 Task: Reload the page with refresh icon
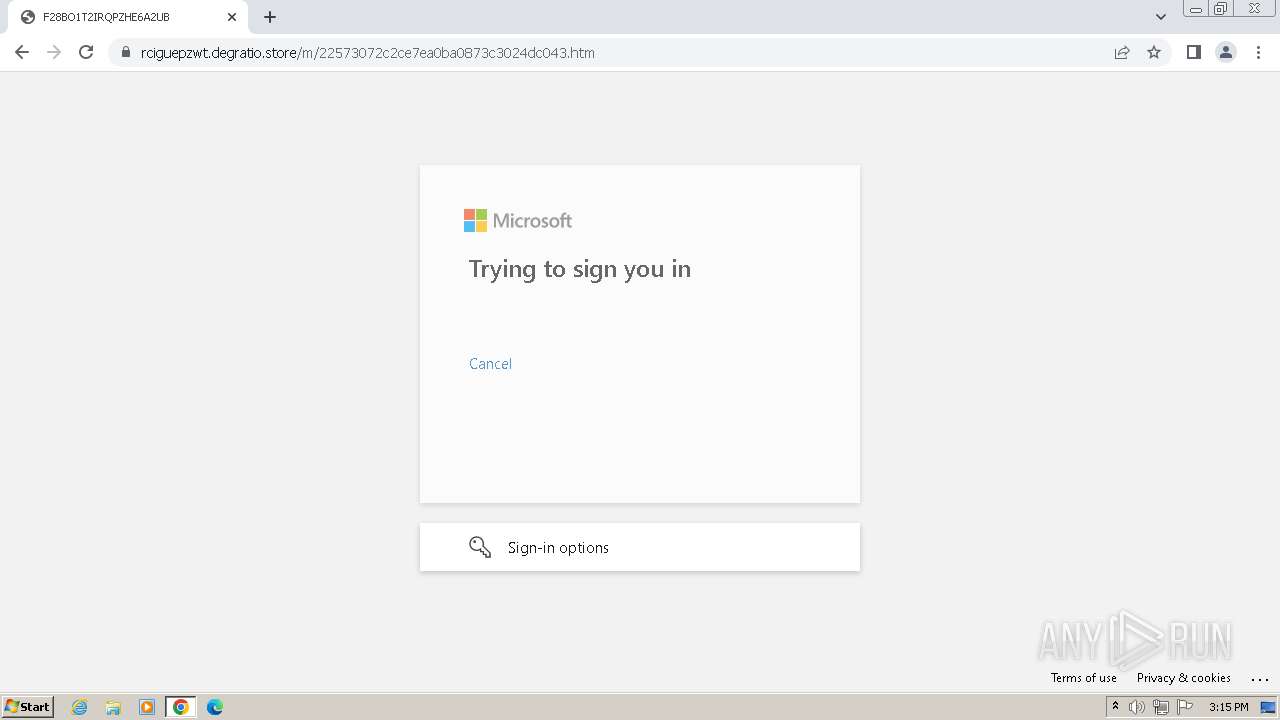tap(86, 52)
